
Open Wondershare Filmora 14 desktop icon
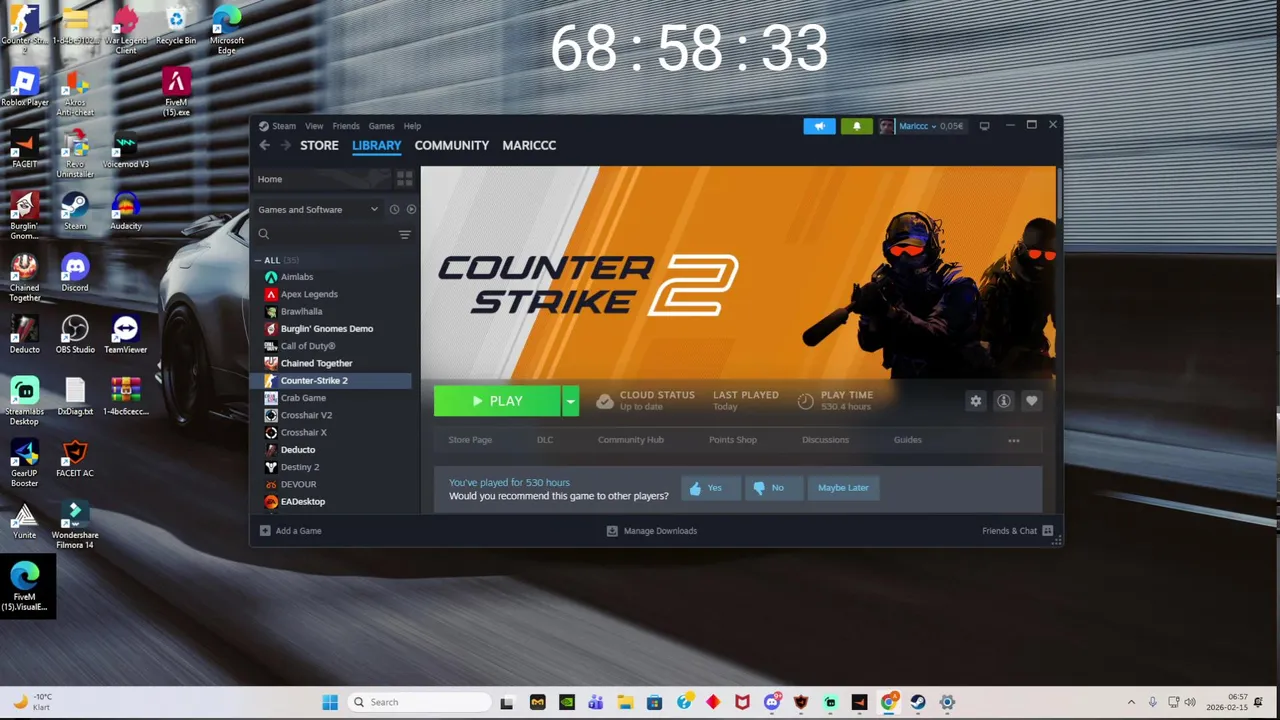75,526
